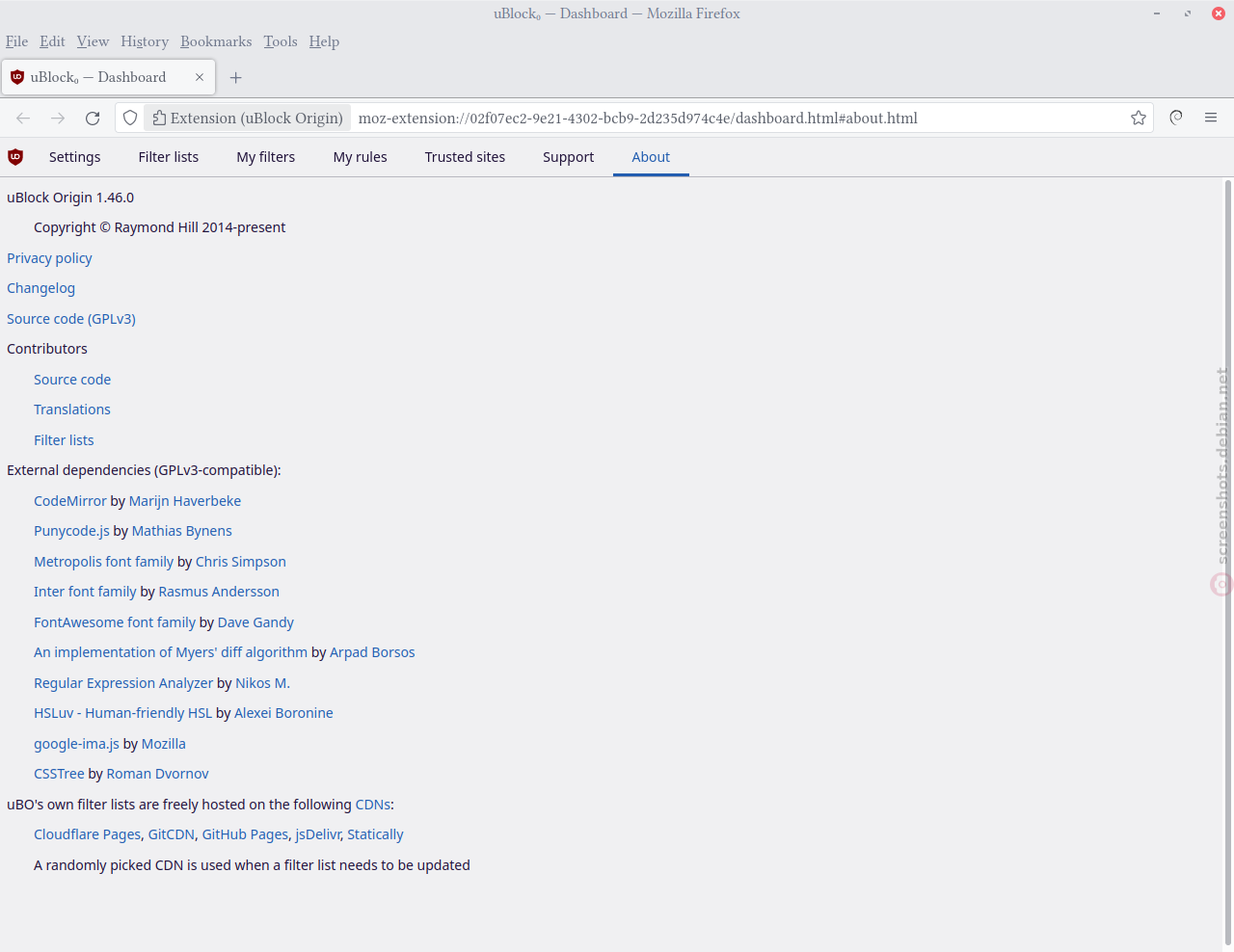Screen dimensions: 1234x952
Task: Click the back navigation arrow
Action: [x=23, y=118]
